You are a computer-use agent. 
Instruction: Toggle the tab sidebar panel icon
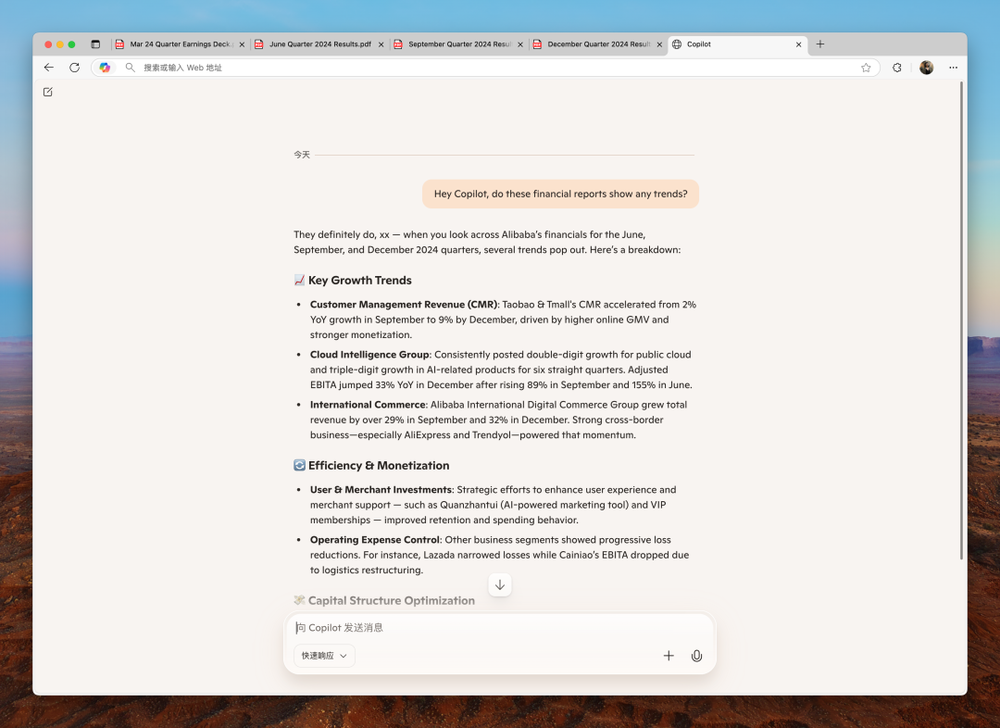[96, 44]
